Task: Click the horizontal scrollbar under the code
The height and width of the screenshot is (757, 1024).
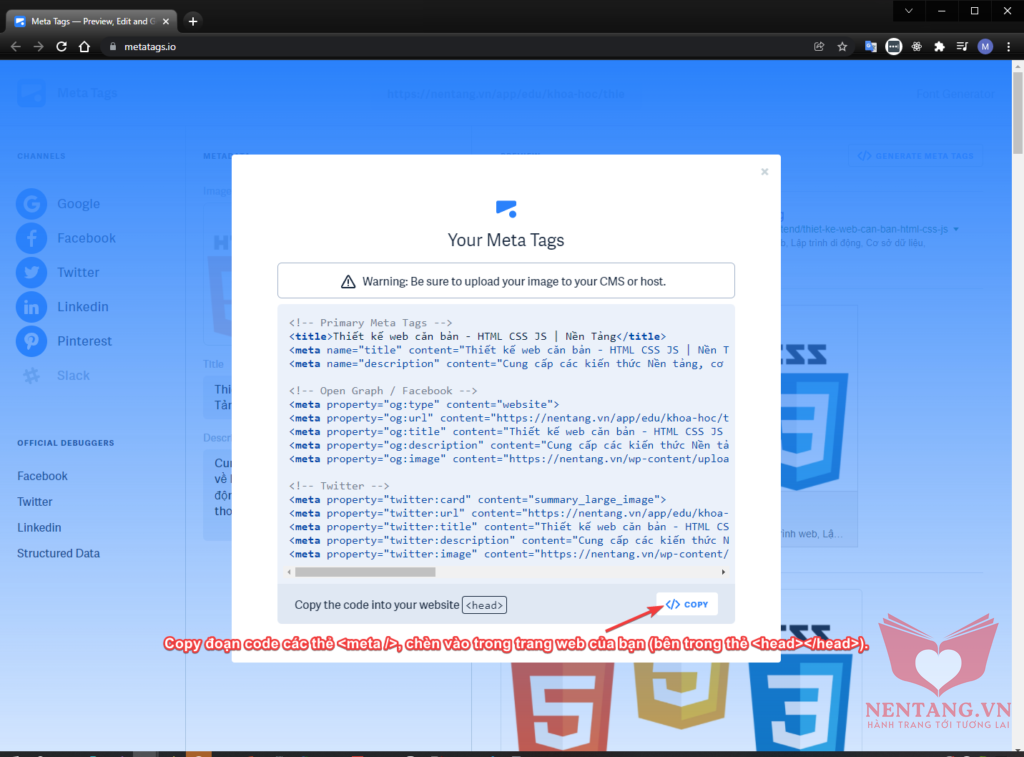Action: [365, 572]
